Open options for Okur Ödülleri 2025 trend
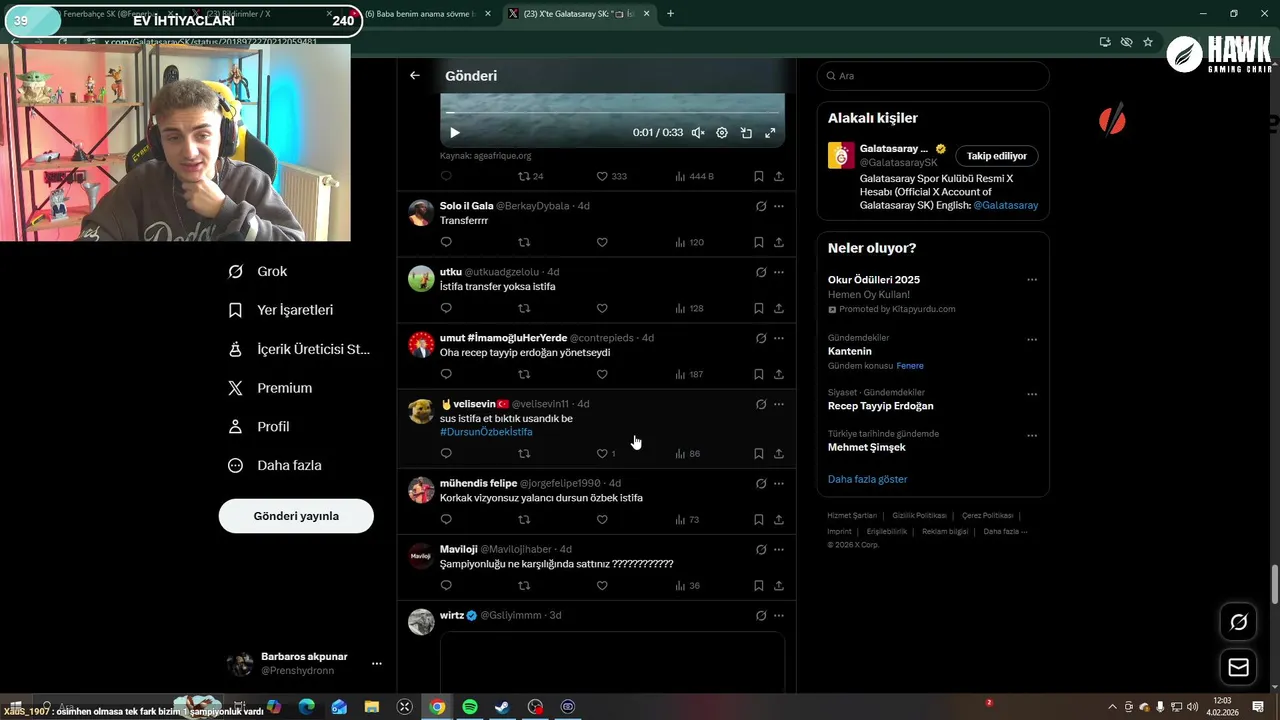The width and height of the screenshot is (1280, 720). (1032, 280)
